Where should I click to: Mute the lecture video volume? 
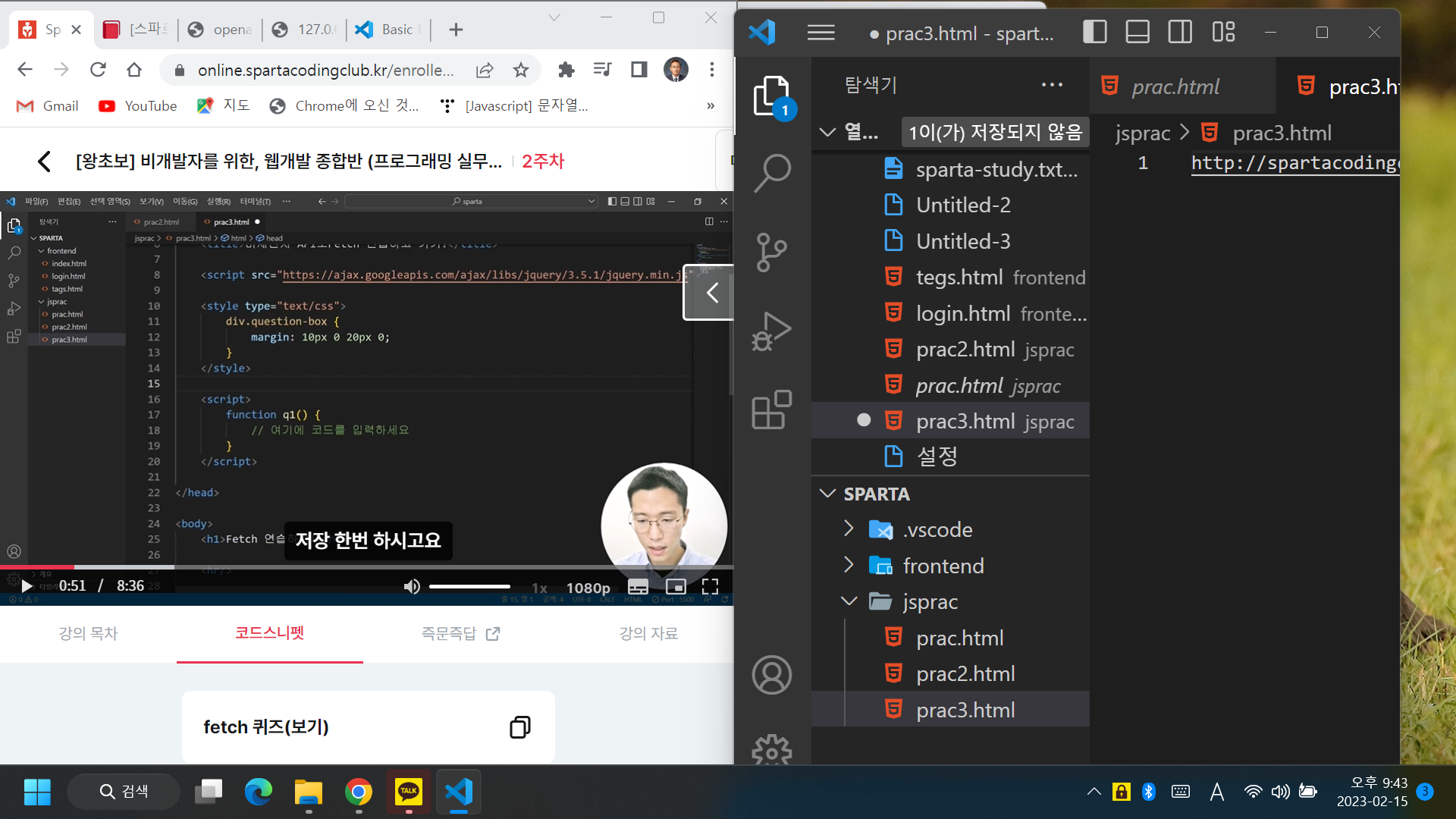point(412,586)
